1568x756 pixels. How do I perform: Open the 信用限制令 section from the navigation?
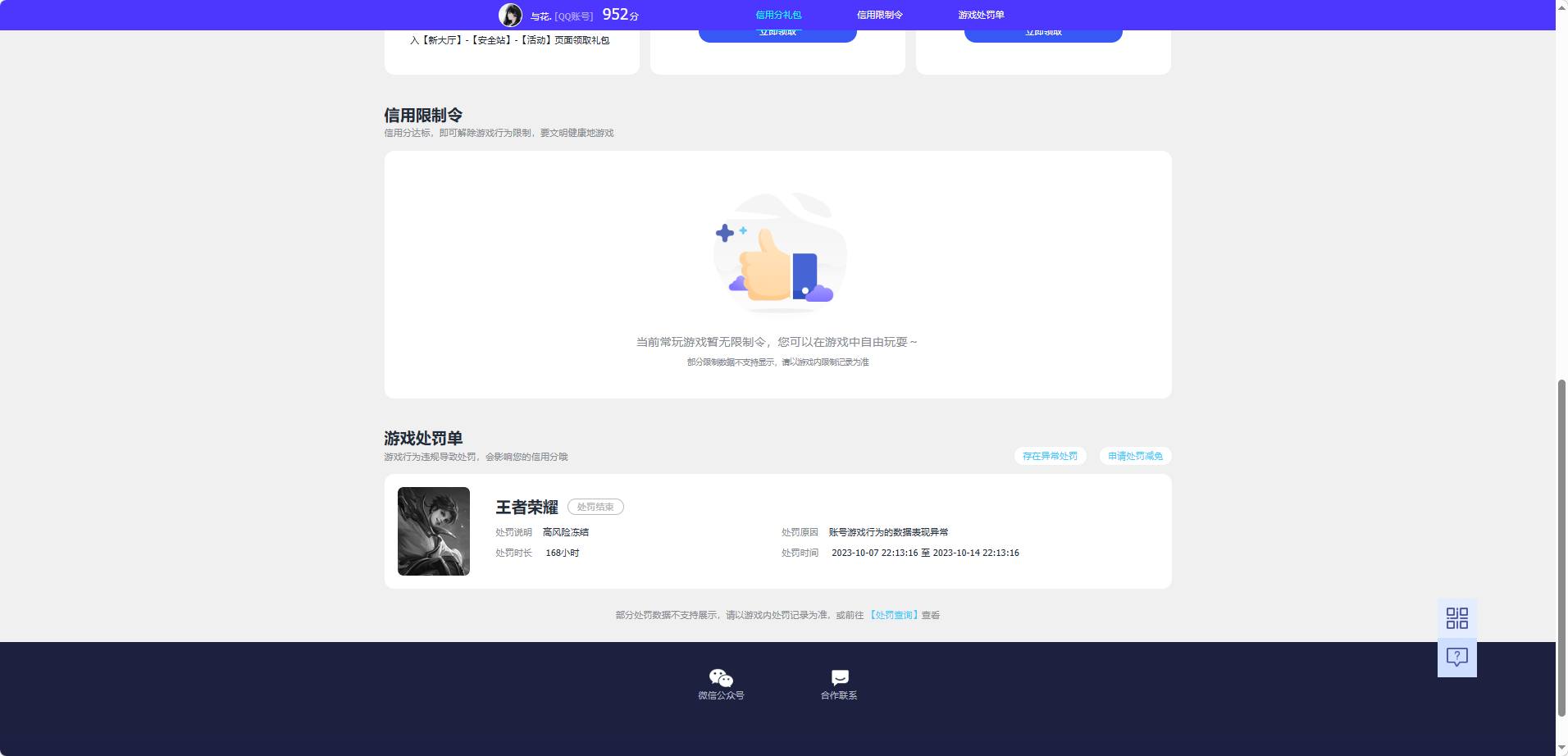878,14
